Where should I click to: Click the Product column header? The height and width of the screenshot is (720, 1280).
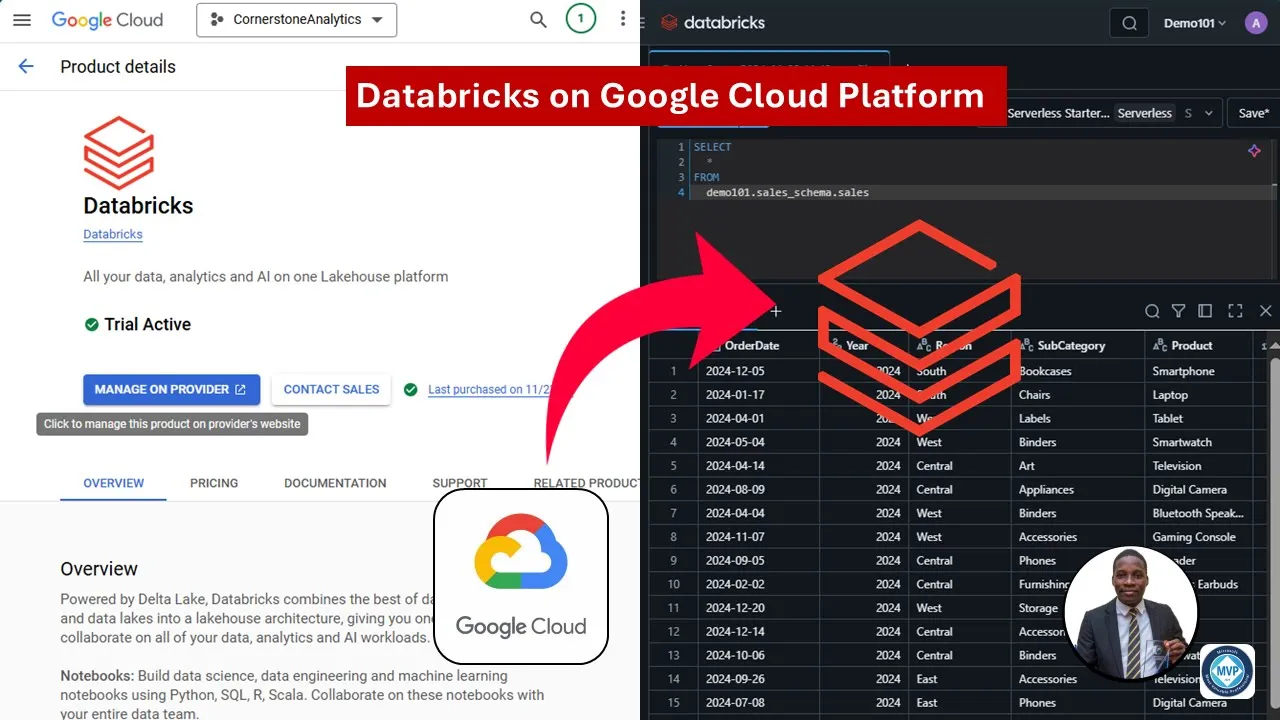(1199, 345)
